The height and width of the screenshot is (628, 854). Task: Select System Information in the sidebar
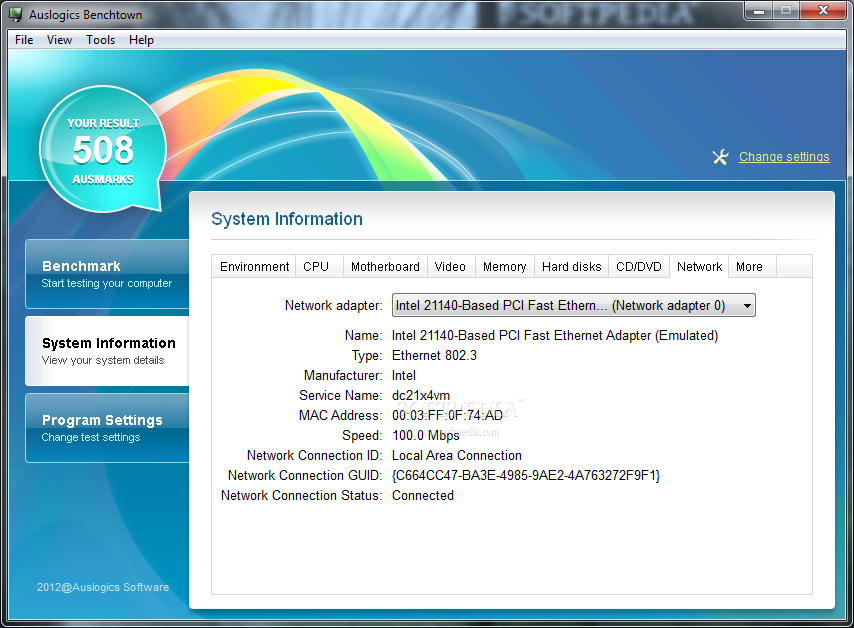coord(107,351)
